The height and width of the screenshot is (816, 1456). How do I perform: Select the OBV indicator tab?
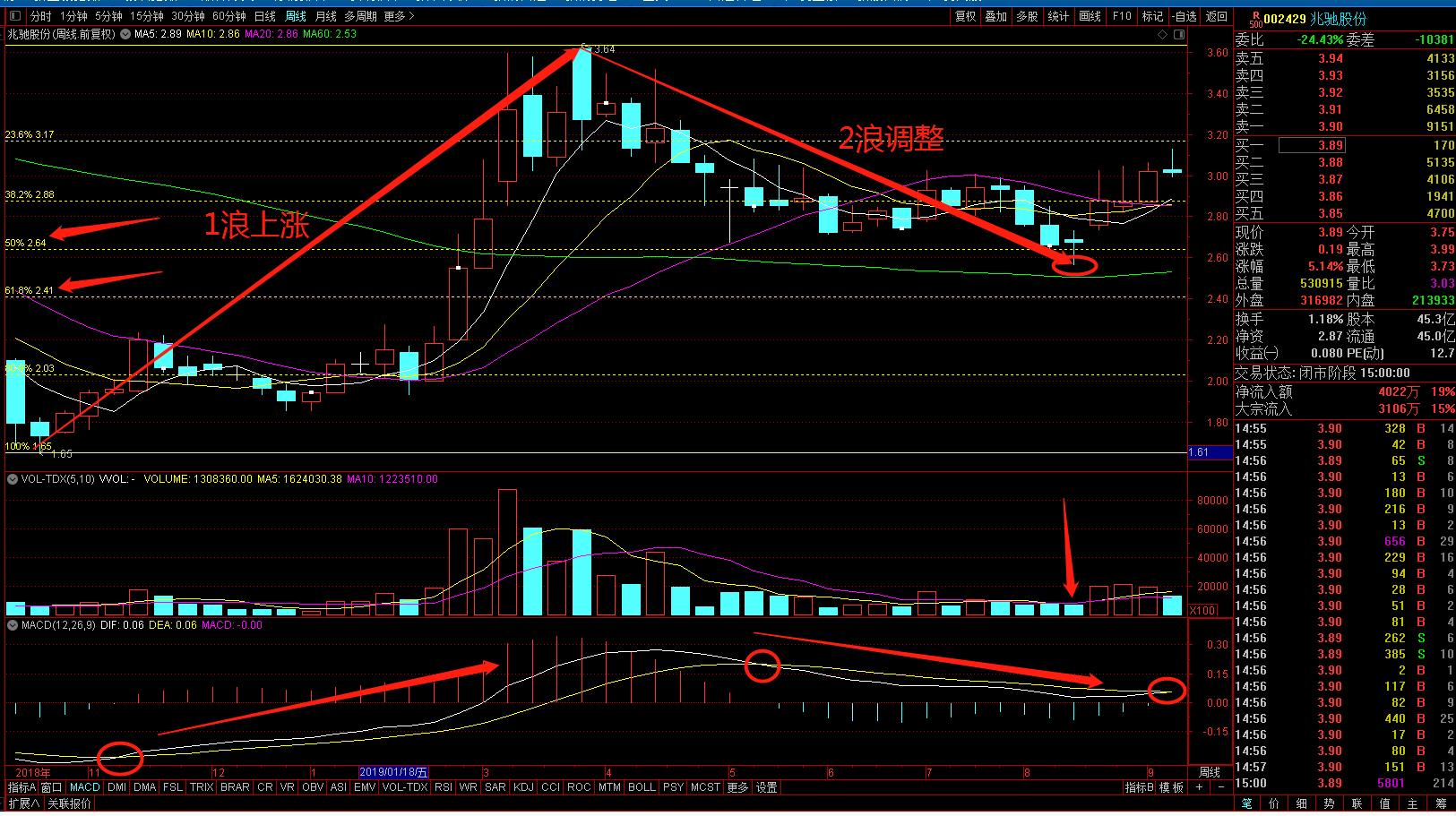[x=313, y=787]
